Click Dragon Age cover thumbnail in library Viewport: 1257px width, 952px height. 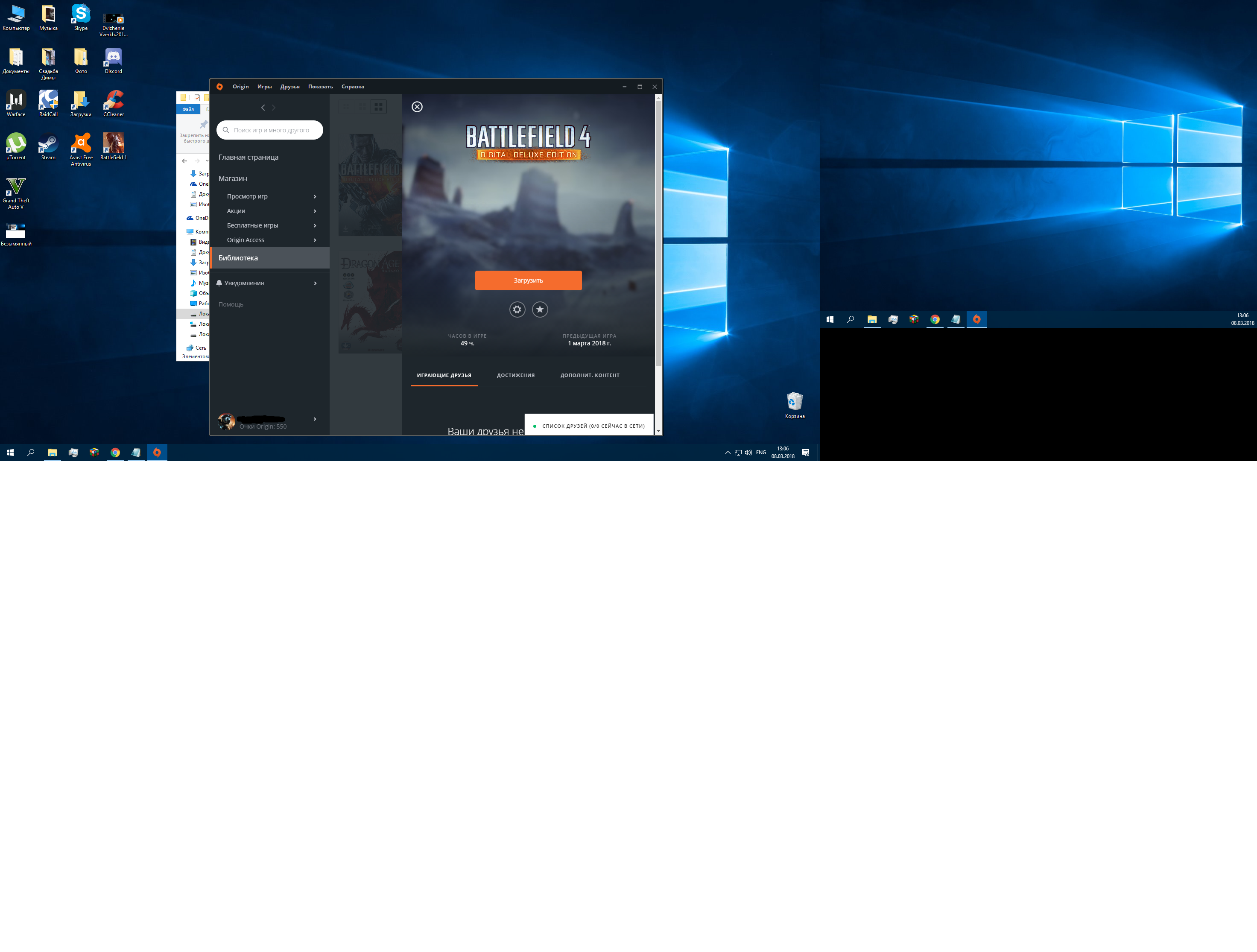[370, 302]
